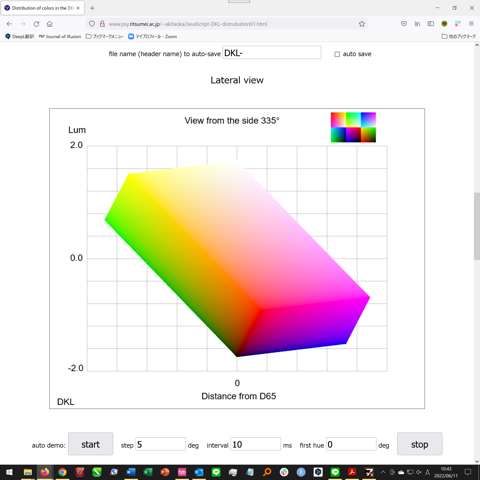Image resolution: width=480 pixels, height=480 pixels.
Task: Open Chrome from the taskbar
Action: pos(62,472)
